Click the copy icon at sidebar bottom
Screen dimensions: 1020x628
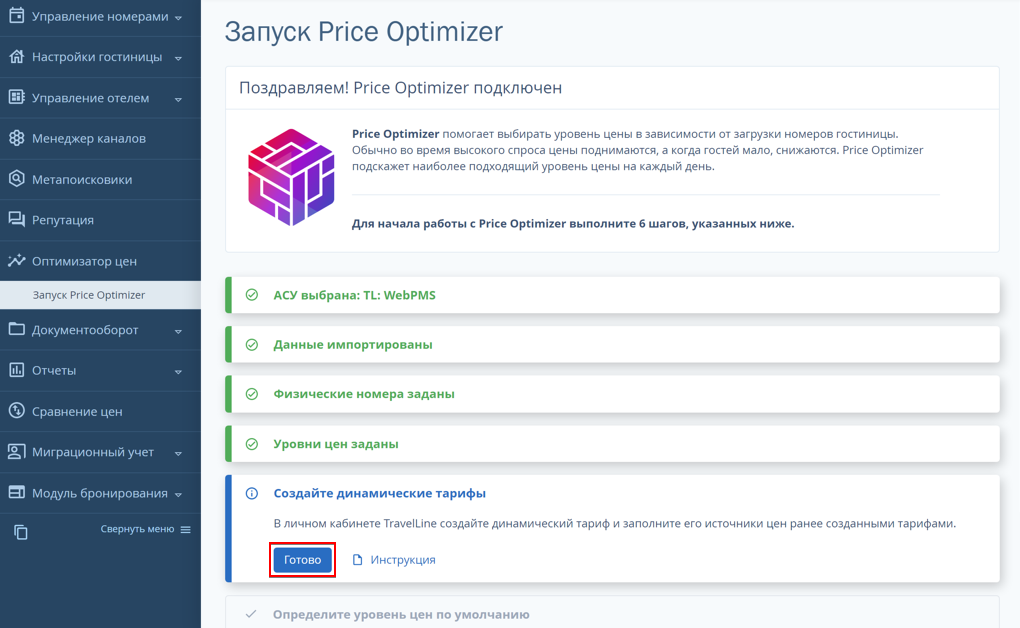pos(21,532)
